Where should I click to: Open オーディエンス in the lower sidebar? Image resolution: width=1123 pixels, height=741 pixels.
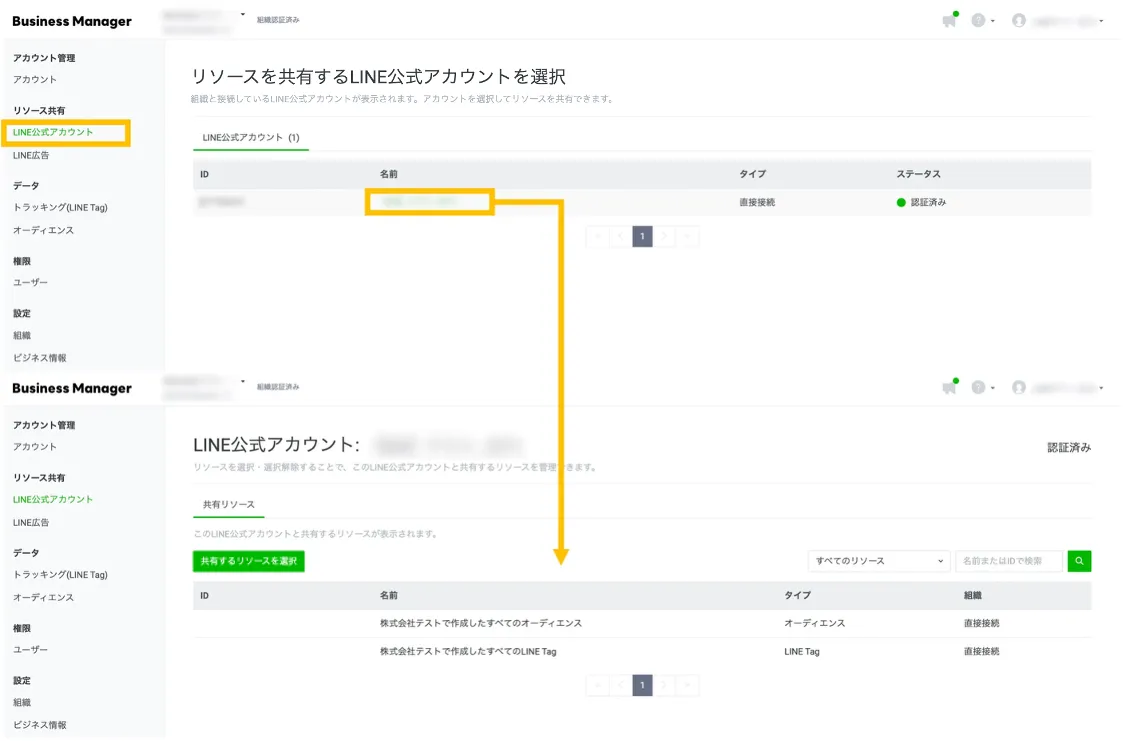[x=43, y=597]
